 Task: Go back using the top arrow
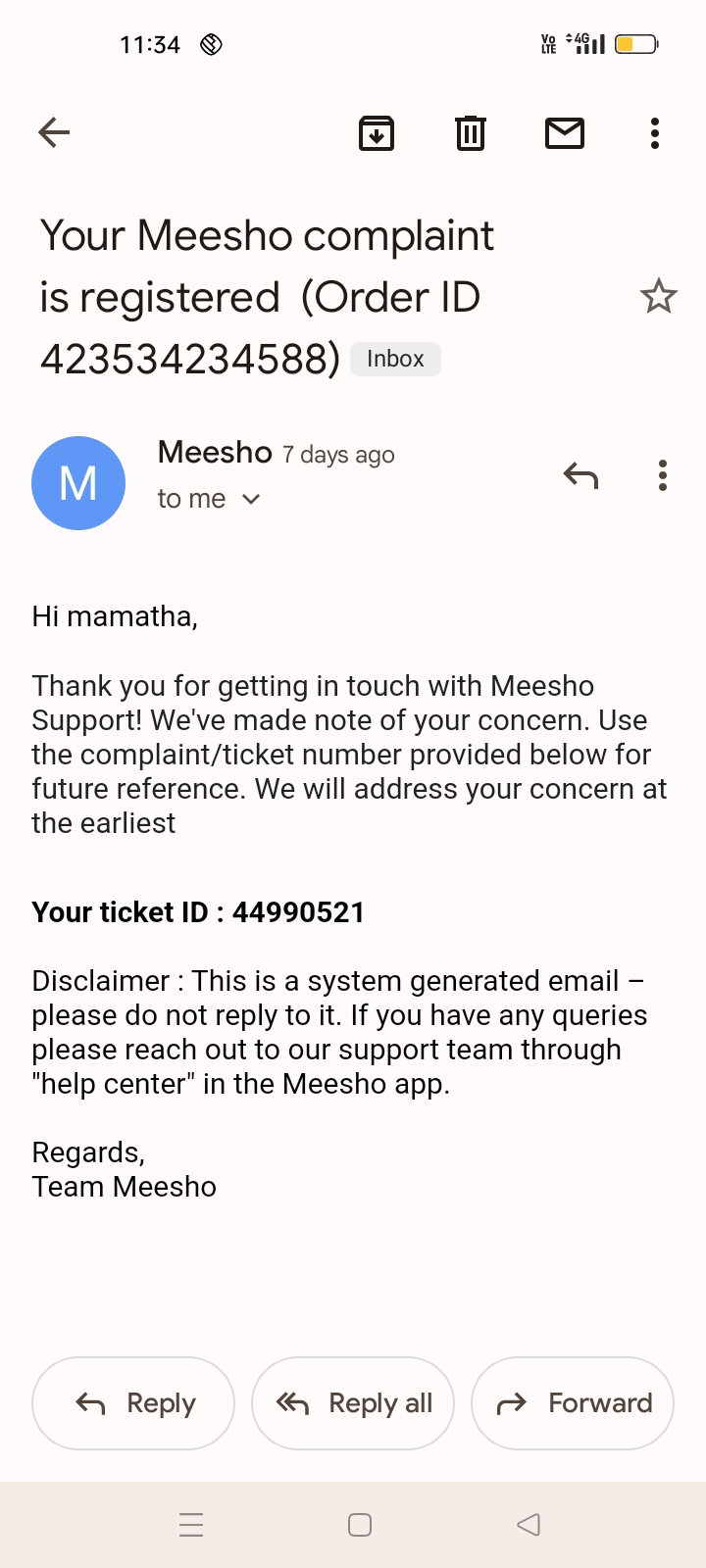[54, 132]
